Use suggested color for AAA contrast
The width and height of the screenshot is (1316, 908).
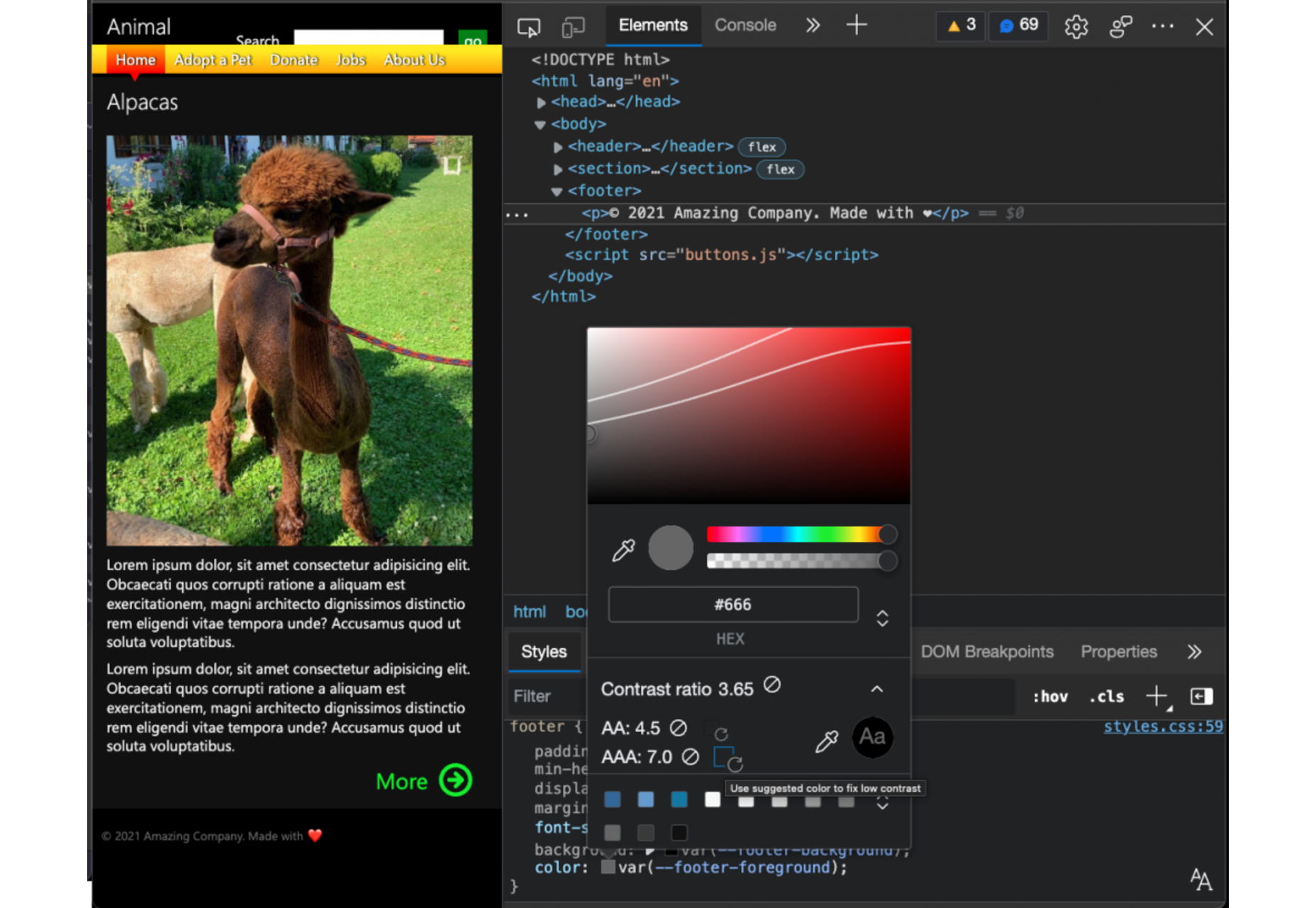point(727,759)
